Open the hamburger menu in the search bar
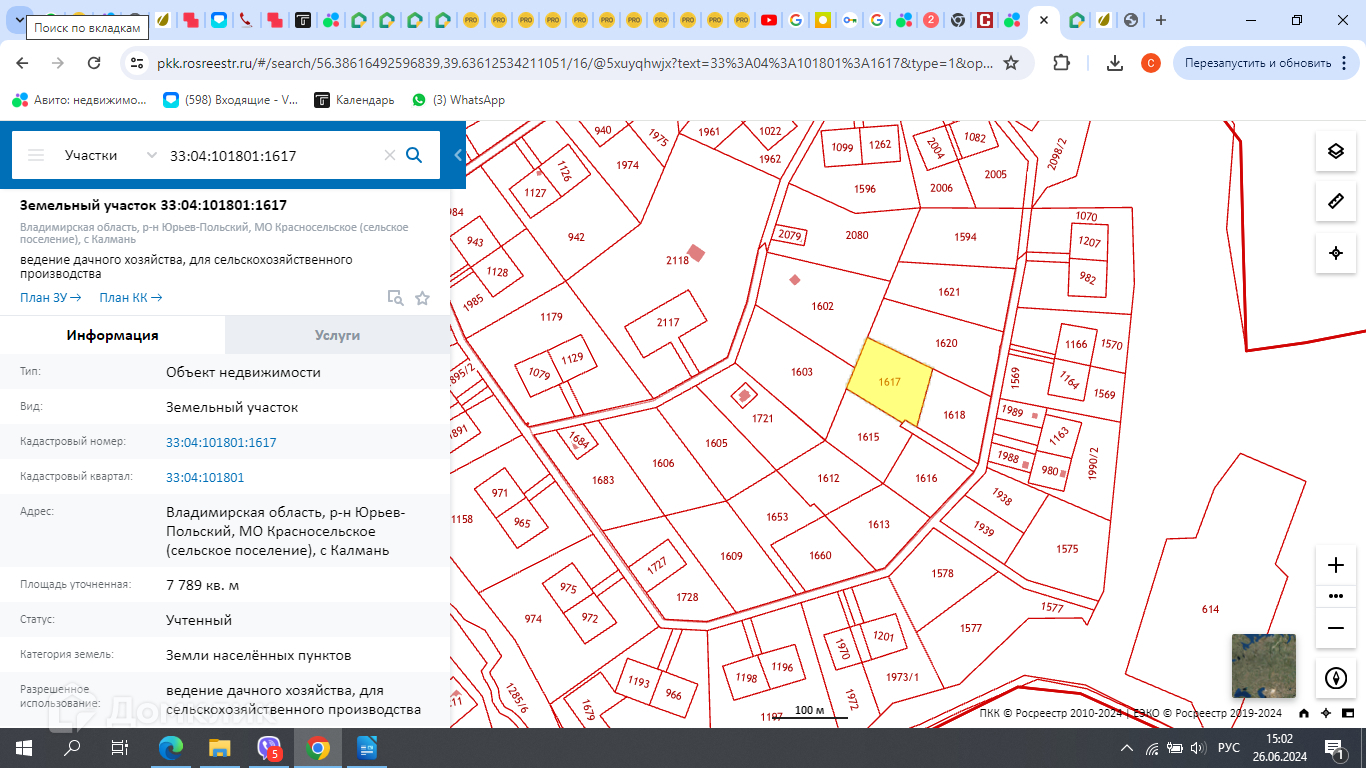Screen dimensions: 1366x768 tap(36, 155)
